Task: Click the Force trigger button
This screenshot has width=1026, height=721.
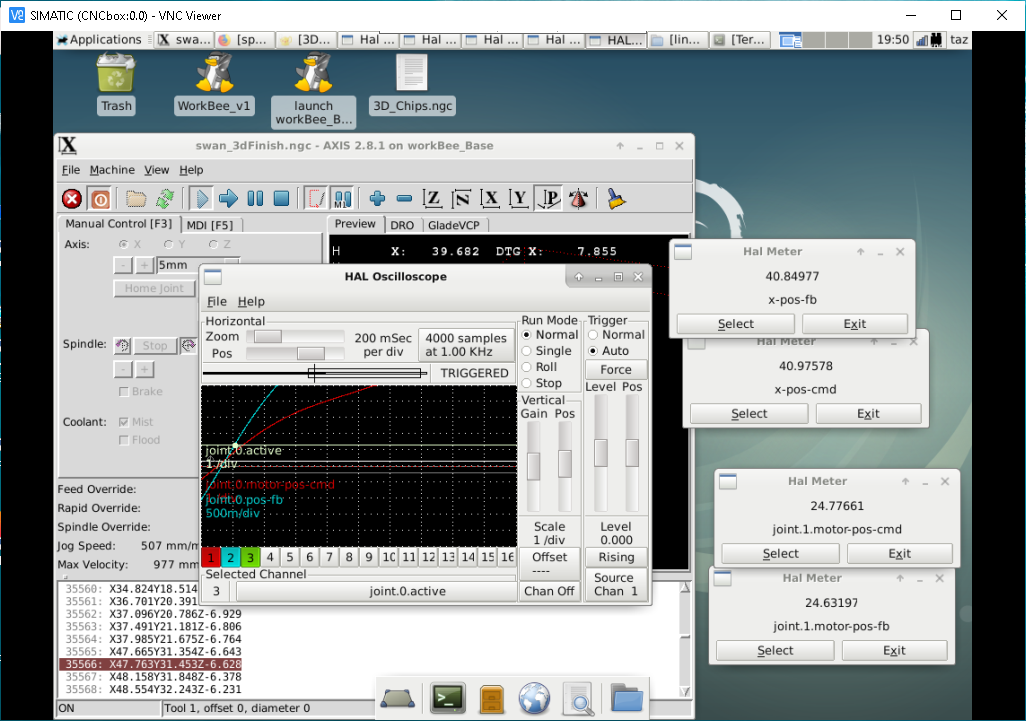Action: tap(616, 370)
